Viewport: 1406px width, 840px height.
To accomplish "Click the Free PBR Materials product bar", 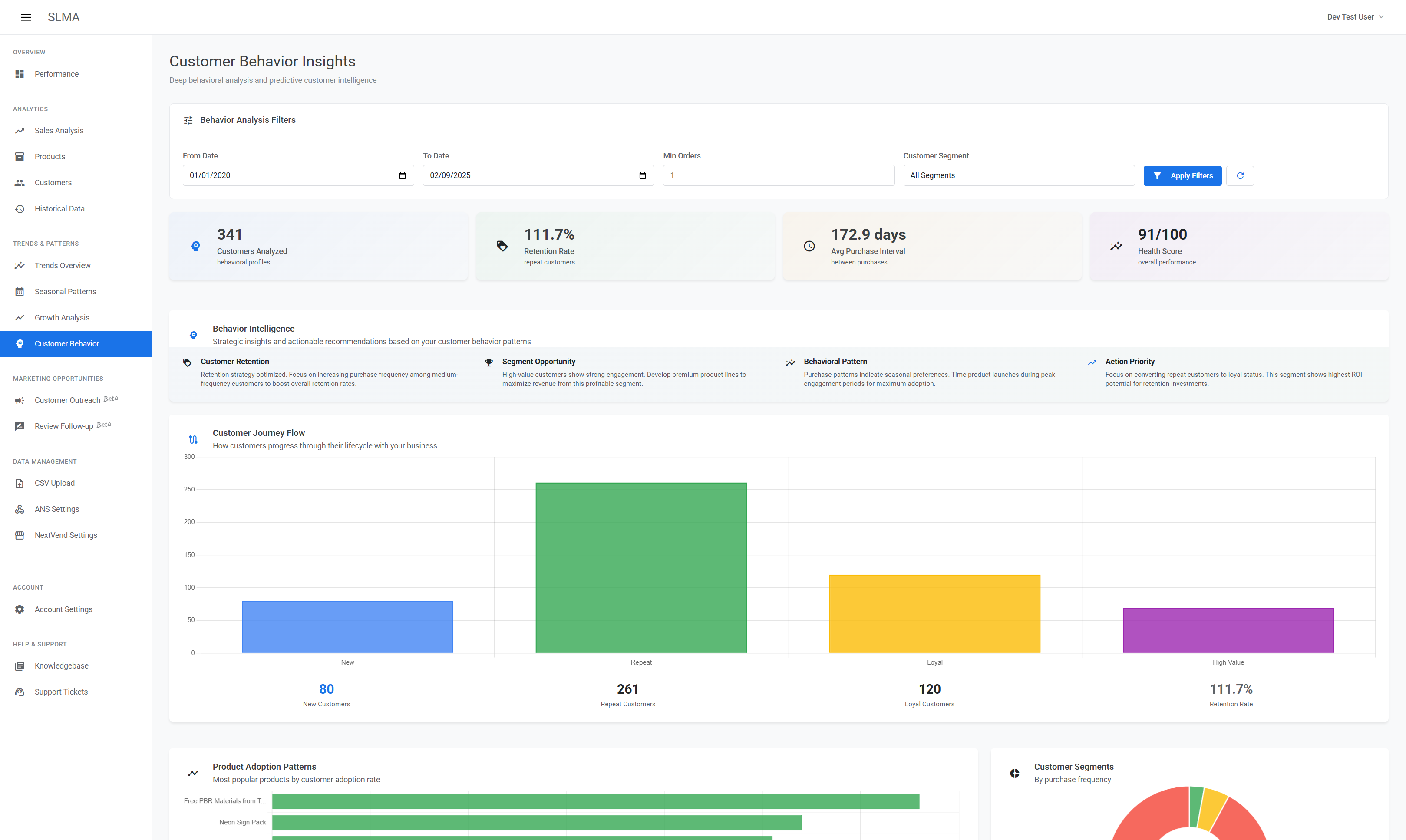I will (595, 801).
